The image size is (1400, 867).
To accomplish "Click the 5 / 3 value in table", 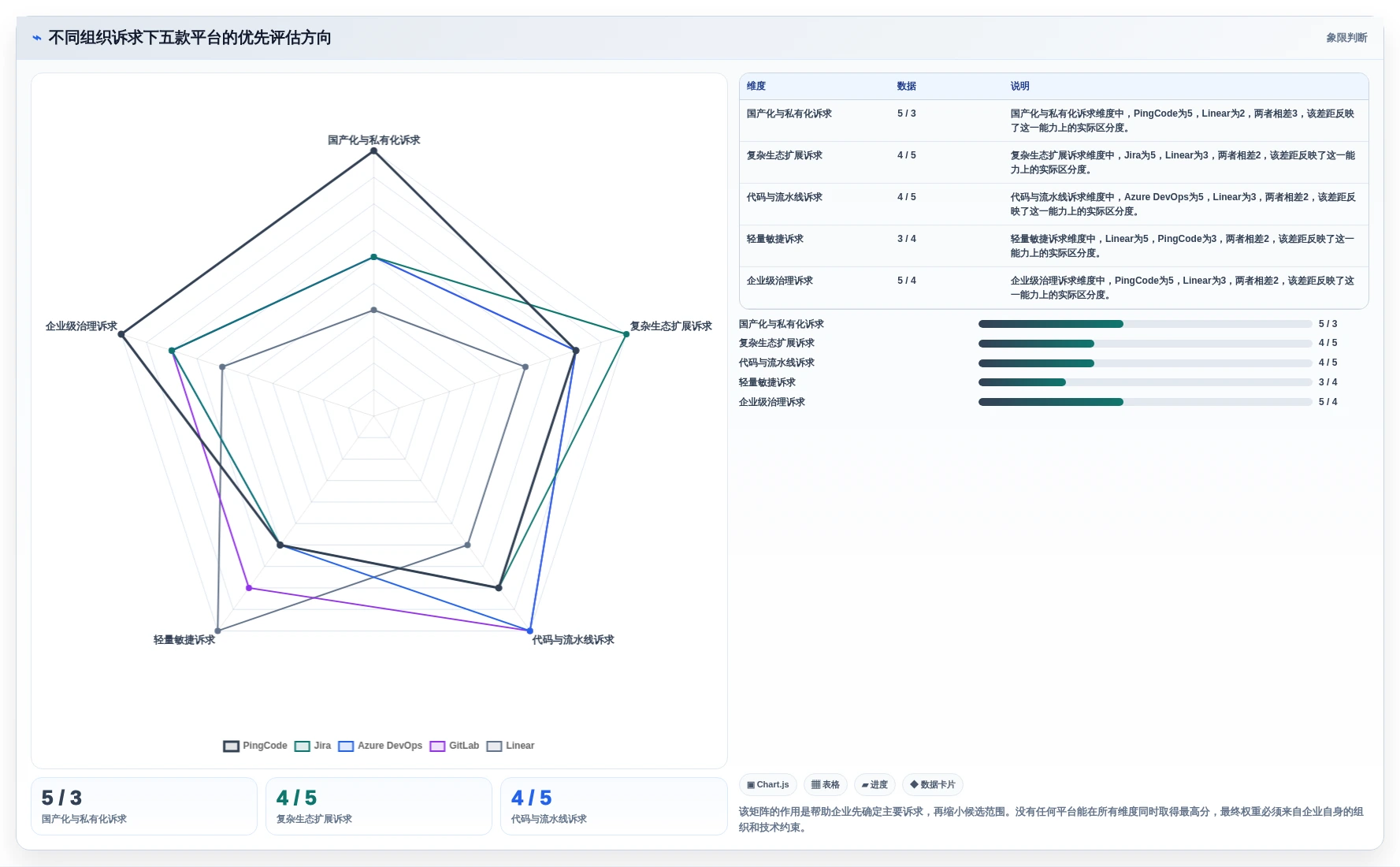I will (907, 113).
